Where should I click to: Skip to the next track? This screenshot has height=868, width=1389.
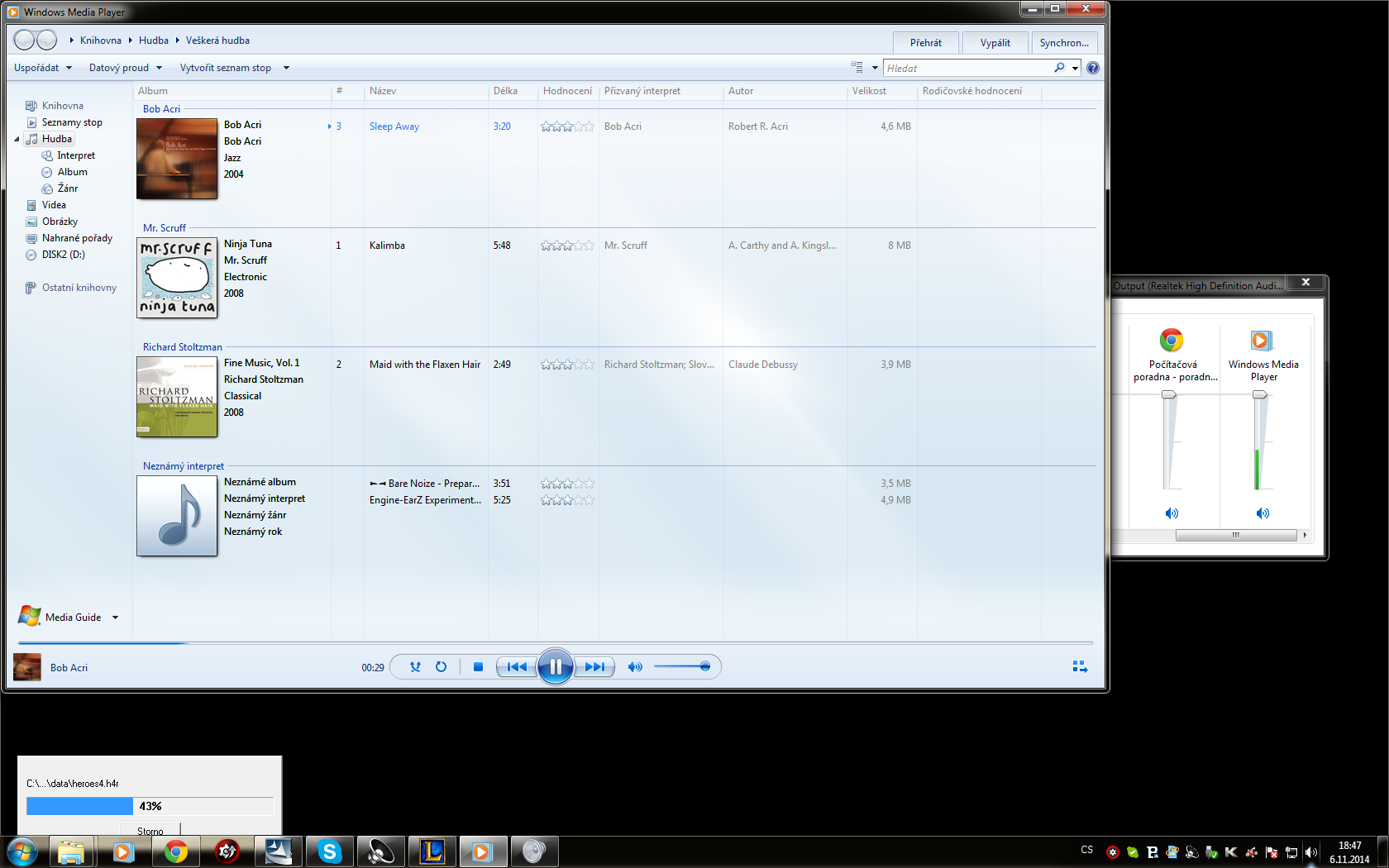click(x=594, y=667)
